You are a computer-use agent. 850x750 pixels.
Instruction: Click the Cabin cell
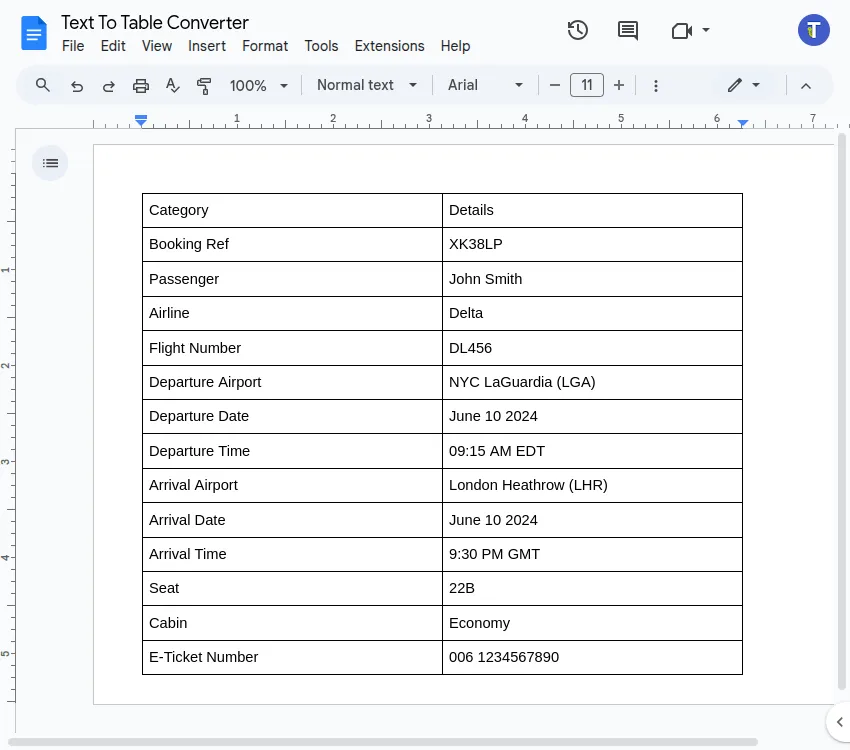(292, 623)
